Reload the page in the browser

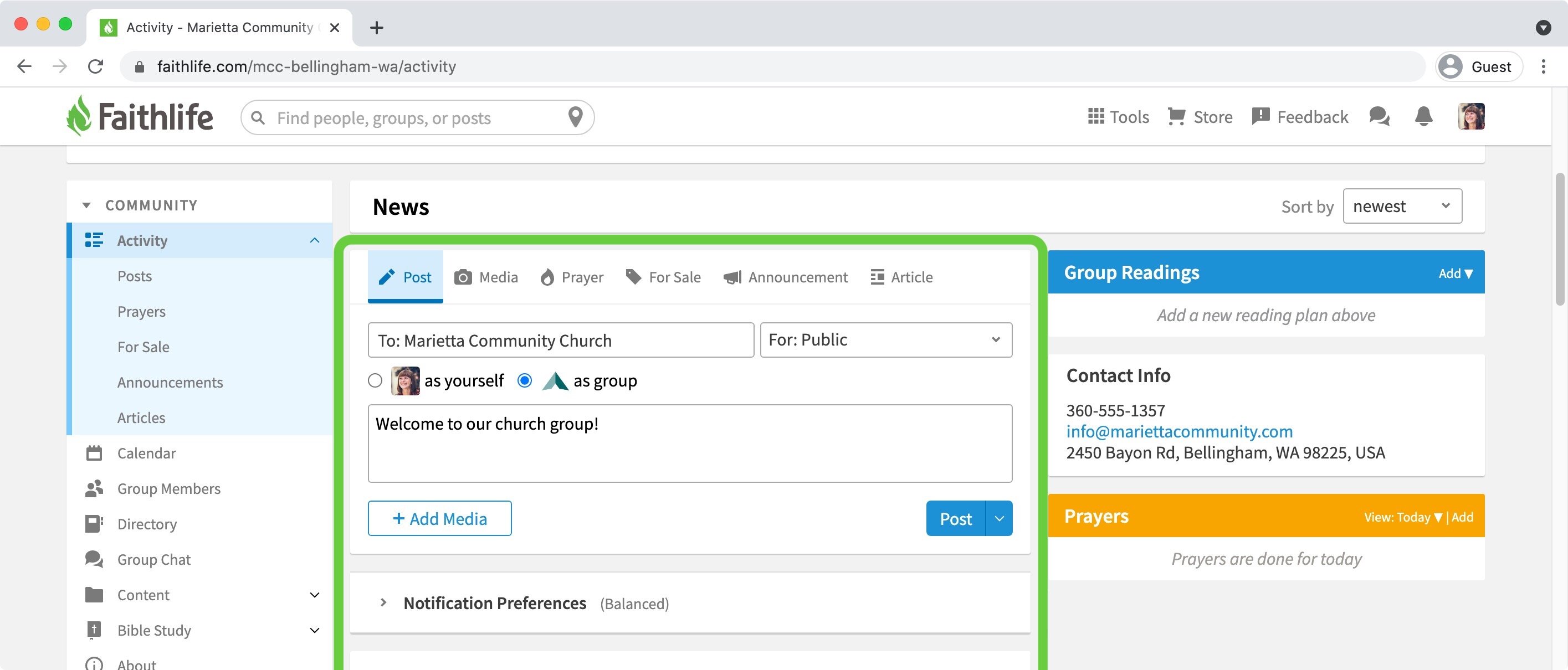tap(95, 66)
